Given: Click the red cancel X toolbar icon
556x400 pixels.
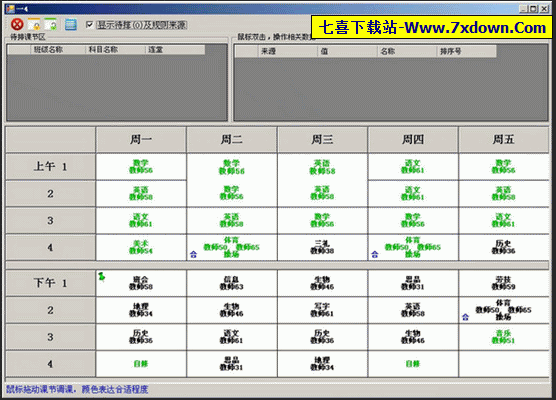Looking at the screenshot, I should point(17,24).
